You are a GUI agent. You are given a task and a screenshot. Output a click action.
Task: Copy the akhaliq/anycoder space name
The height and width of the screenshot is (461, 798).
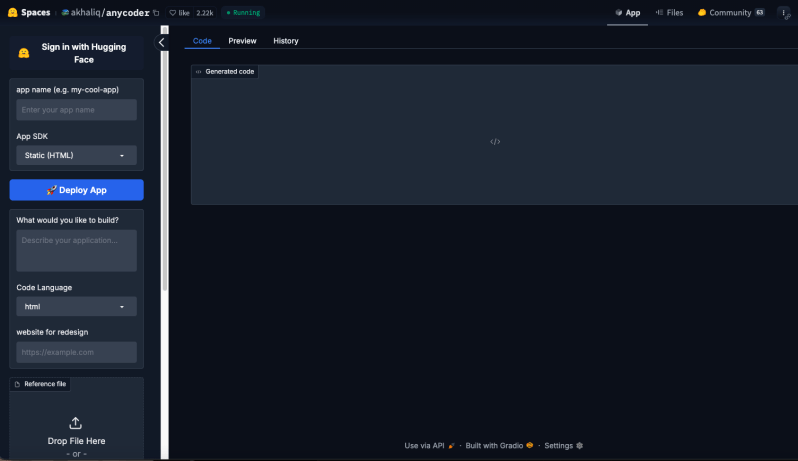pyautogui.click(x=156, y=13)
